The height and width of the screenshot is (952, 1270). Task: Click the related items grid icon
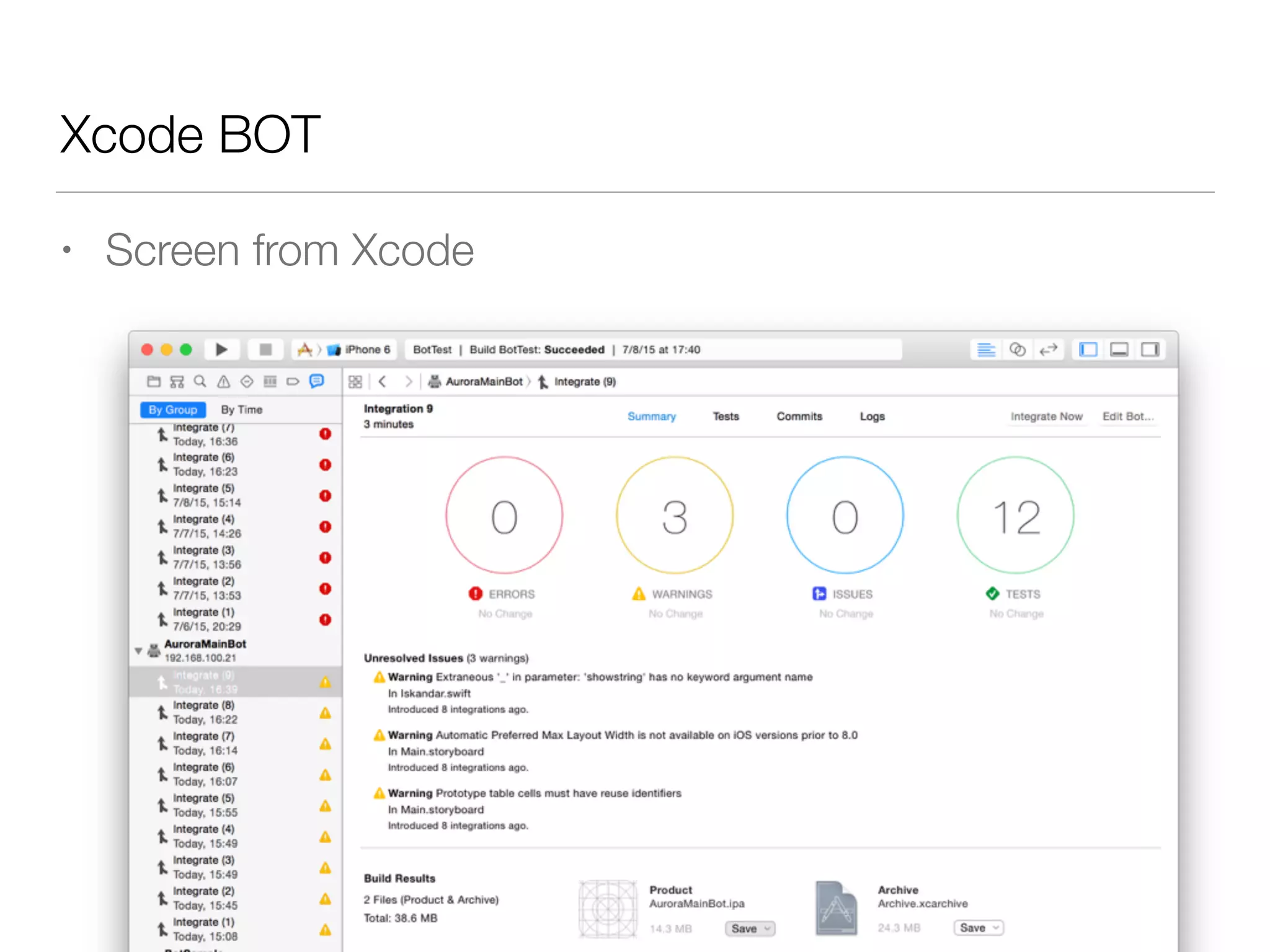pos(355,382)
